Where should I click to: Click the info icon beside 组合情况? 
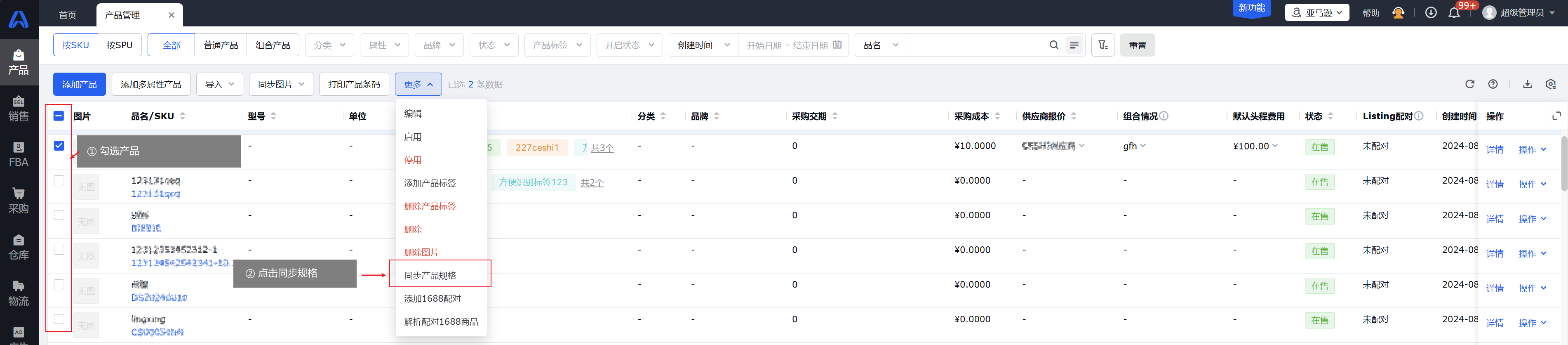click(x=1163, y=116)
